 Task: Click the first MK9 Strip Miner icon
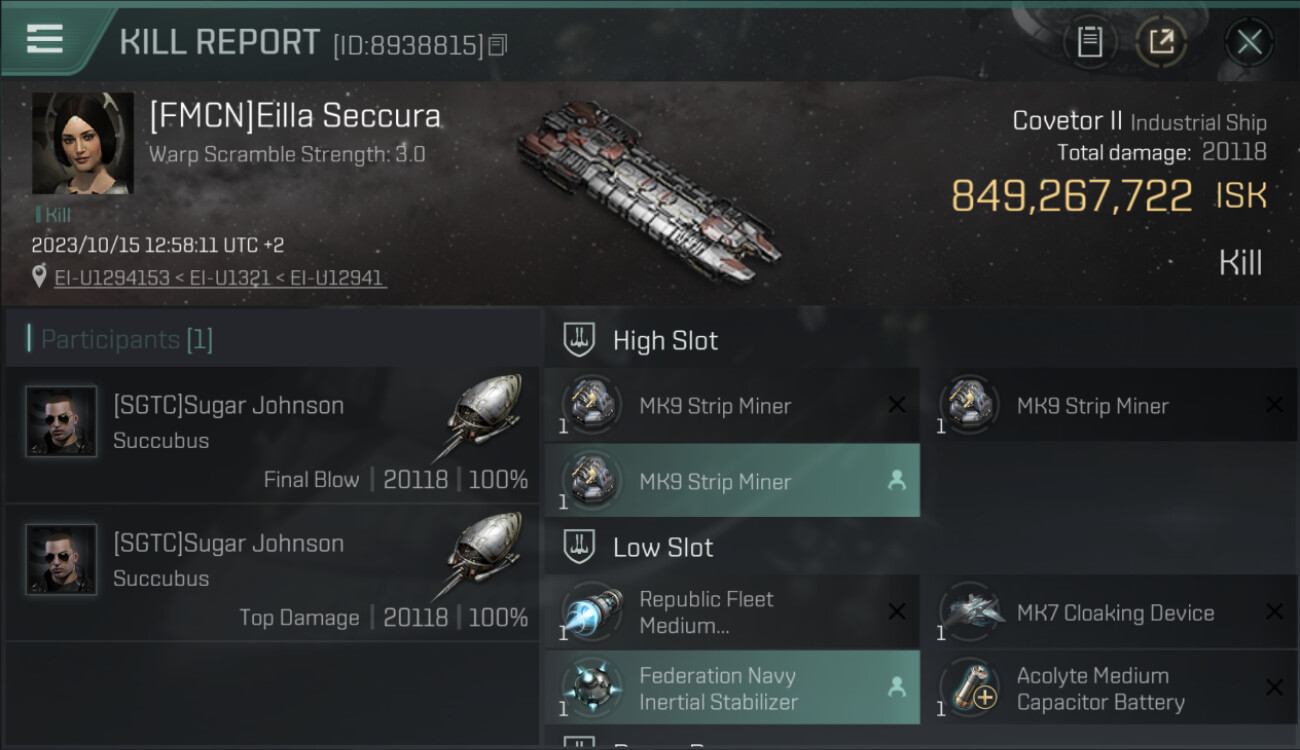coord(590,406)
